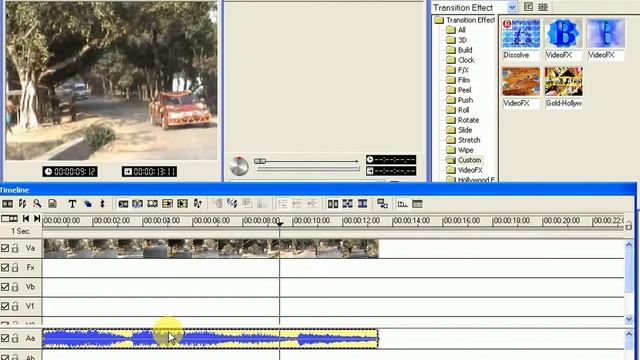Screen dimensions: 640x360
Task: Select the VideoFX thumbnail with orange pattern
Action: (x=521, y=82)
